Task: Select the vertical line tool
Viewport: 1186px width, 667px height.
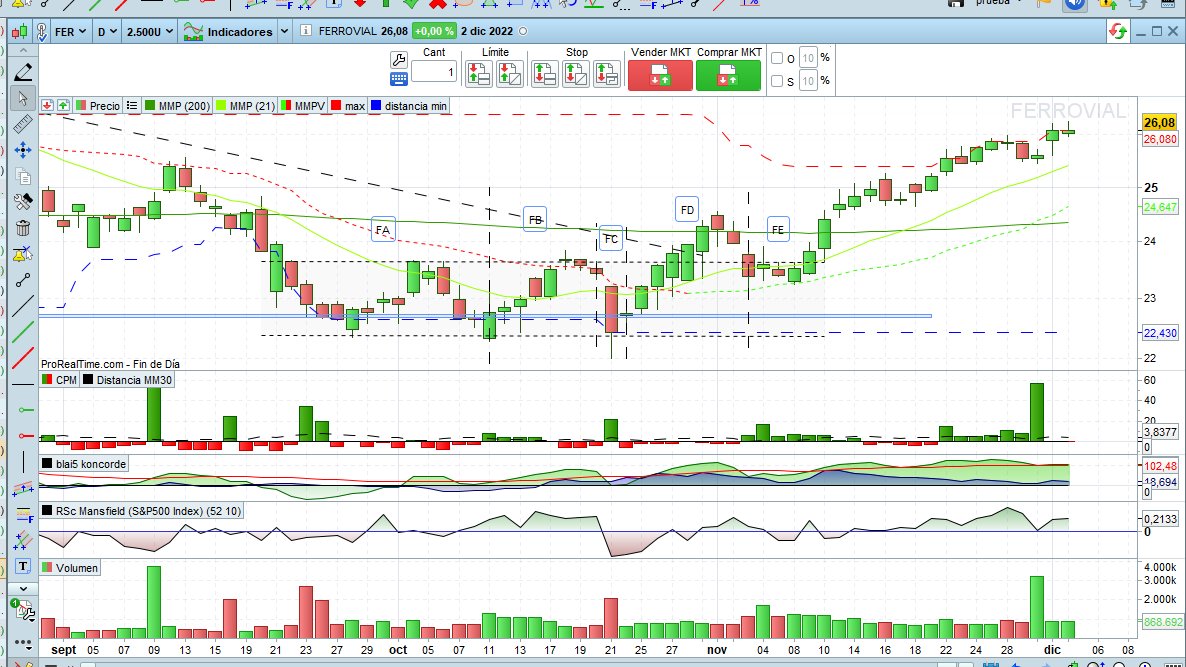Action: pos(23,462)
